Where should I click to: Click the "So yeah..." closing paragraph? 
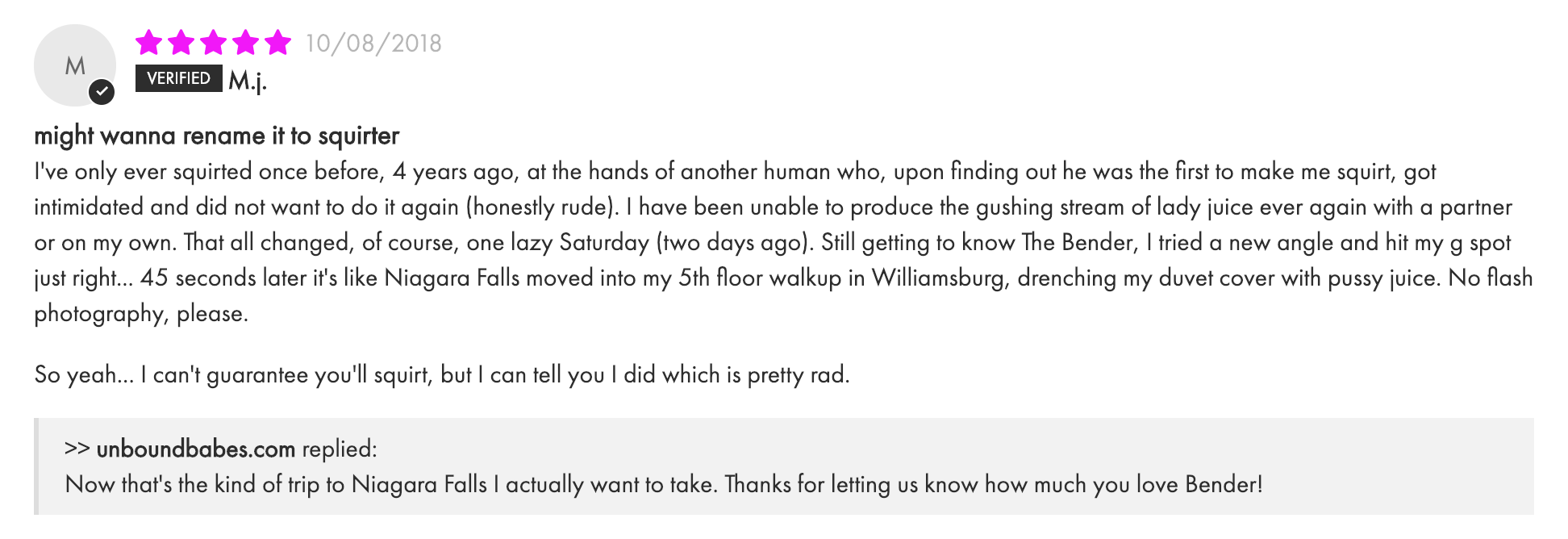click(441, 375)
